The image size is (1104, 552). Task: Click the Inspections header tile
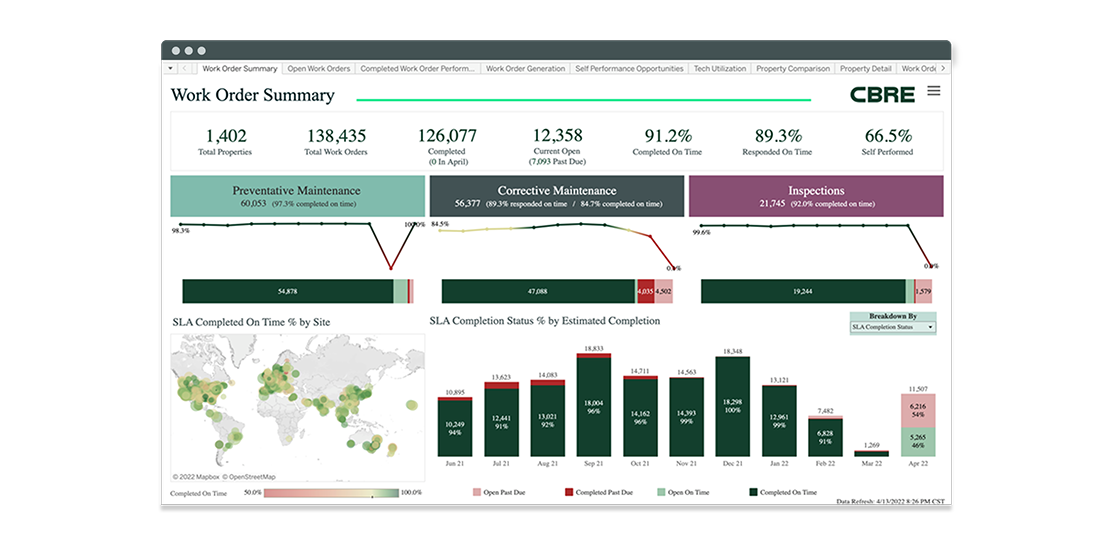coord(816,196)
